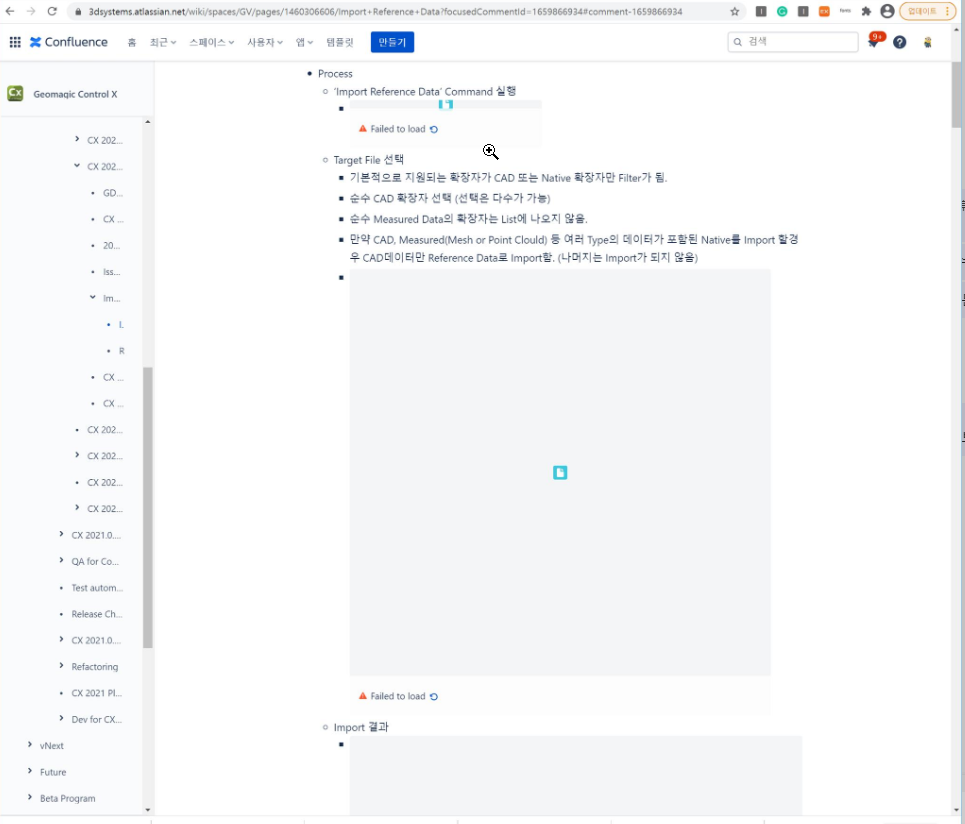Retry loading the failed image under Target File 선택
The image size is (965, 824).
(434, 697)
